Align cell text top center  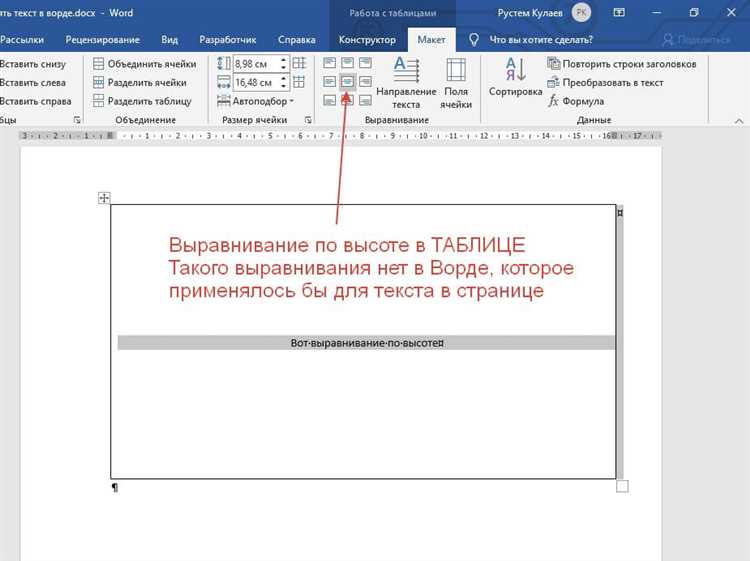point(348,63)
